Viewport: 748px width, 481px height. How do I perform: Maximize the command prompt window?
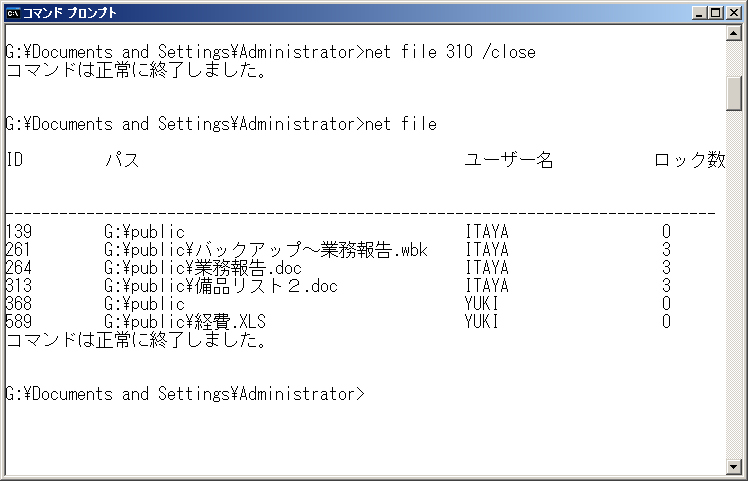point(716,13)
